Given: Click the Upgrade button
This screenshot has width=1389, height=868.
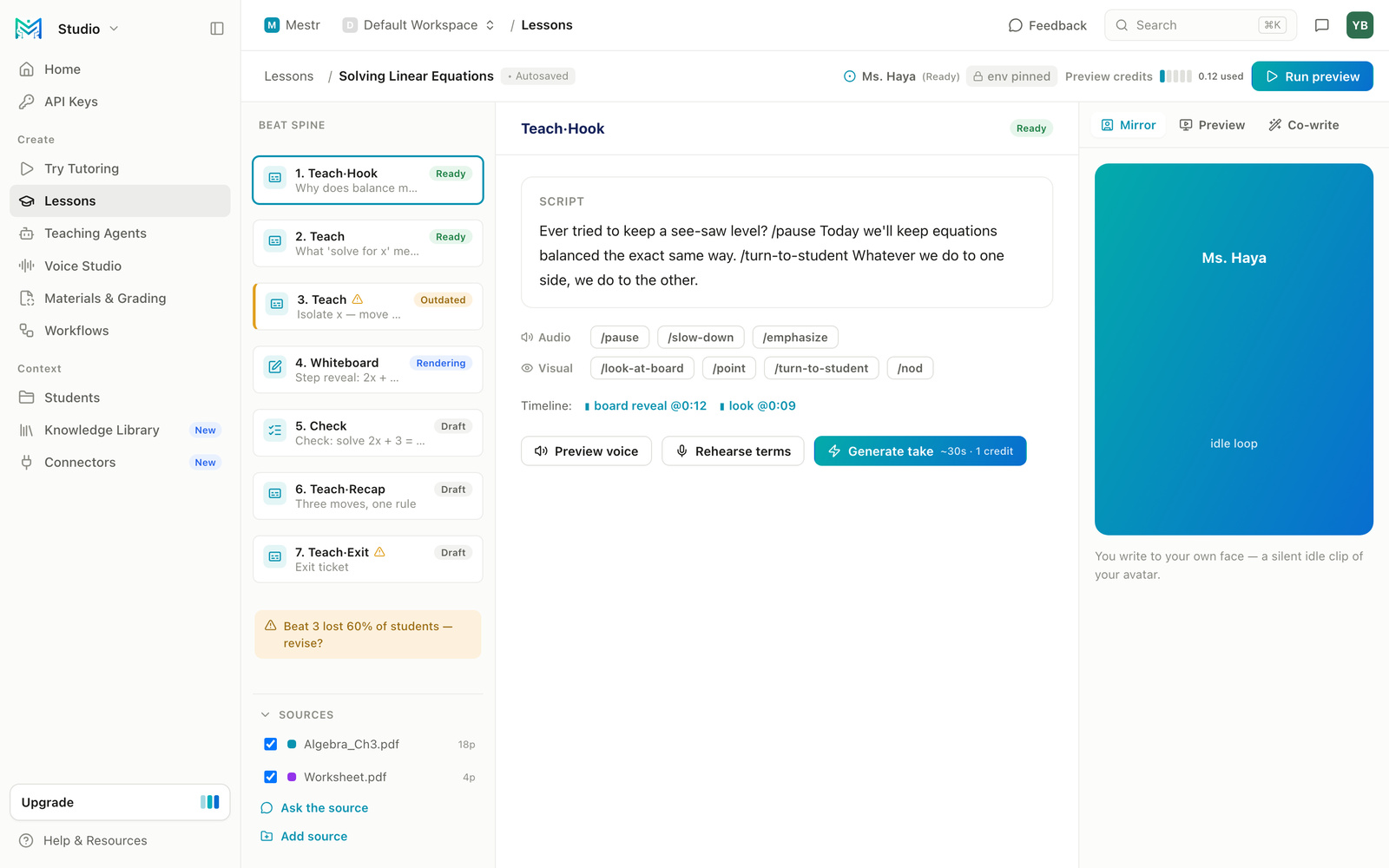Looking at the screenshot, I should pos(120,802).
